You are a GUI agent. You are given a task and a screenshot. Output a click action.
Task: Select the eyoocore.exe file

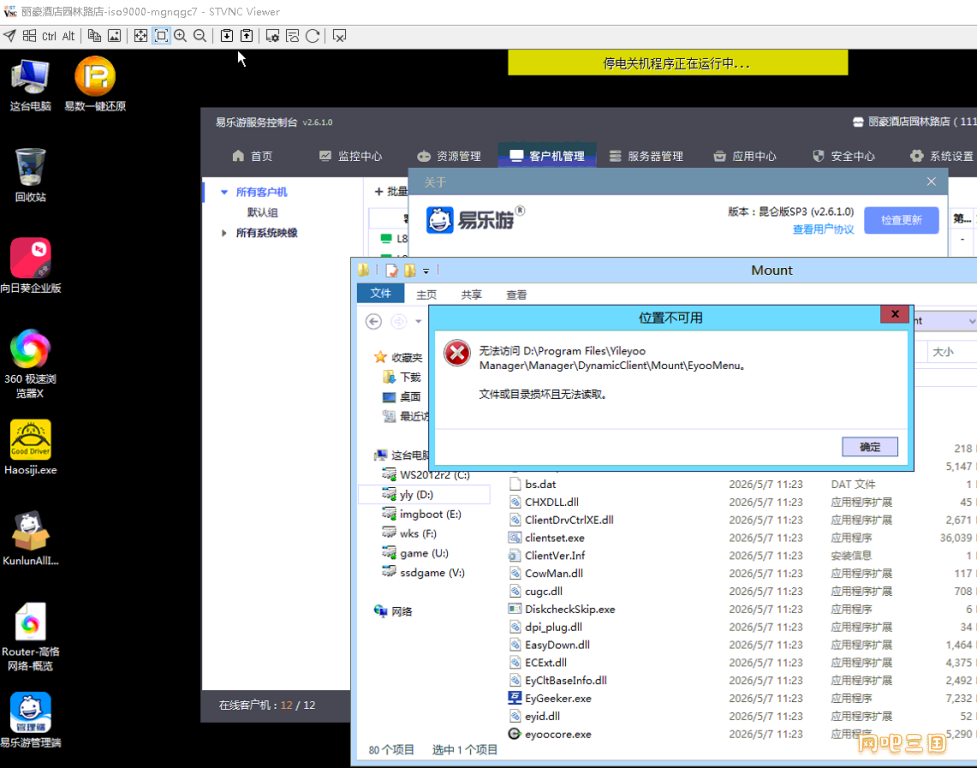(x=550, y=734)
